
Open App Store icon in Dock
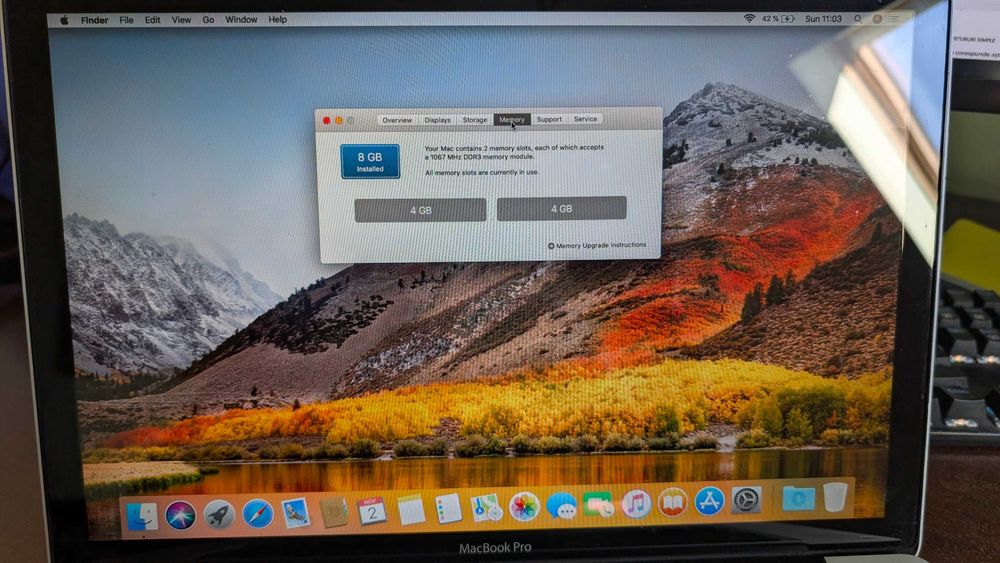click(x=709, y=501)
